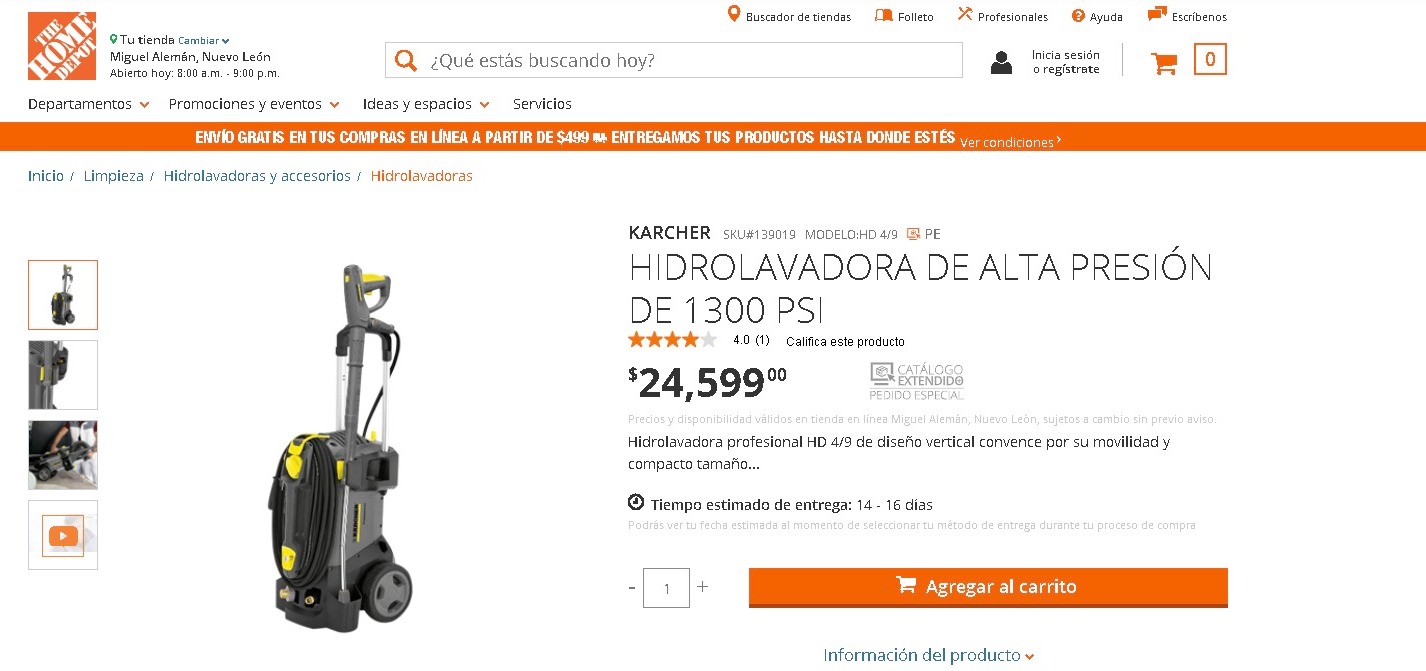Open the Ideas y espacios menu
This screenshot has width=1426, height=671.
[426, 104]
